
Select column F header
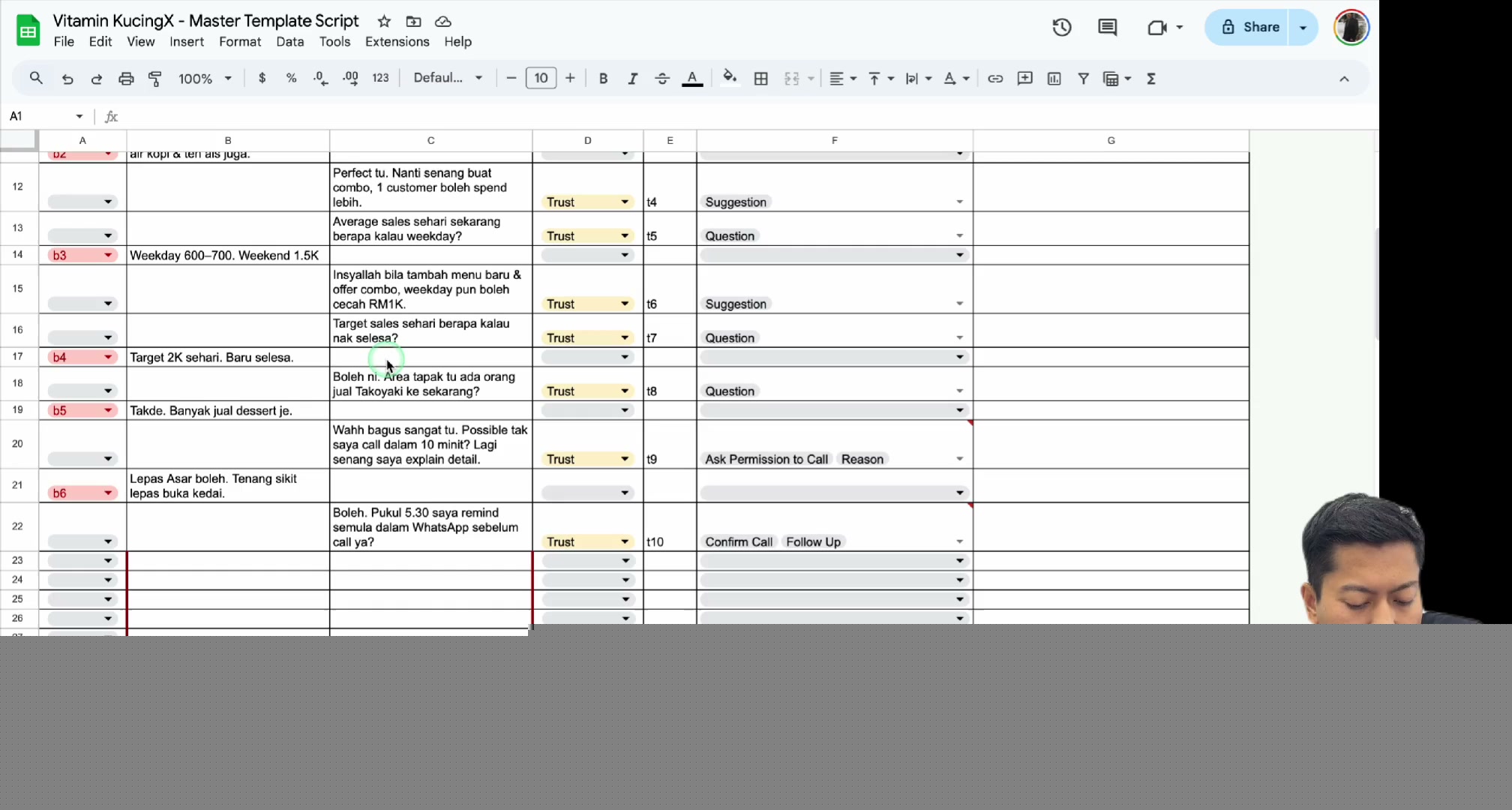(834, 140)
